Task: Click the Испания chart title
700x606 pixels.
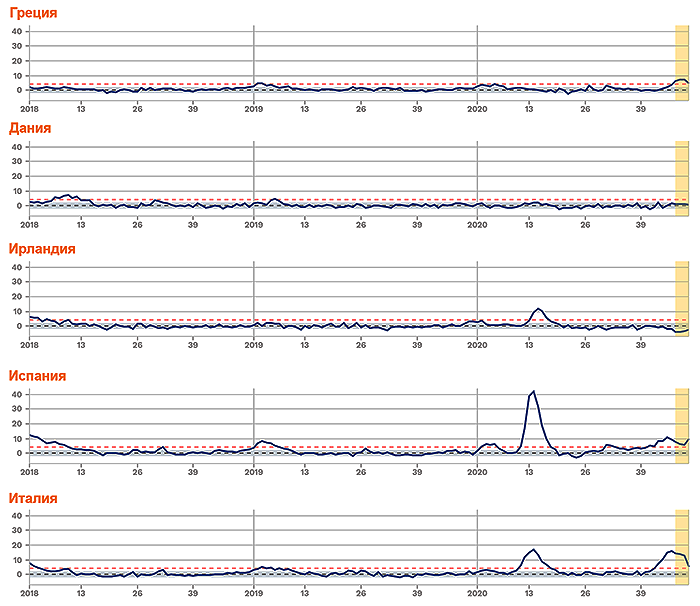Action: (x=38, y=376)
